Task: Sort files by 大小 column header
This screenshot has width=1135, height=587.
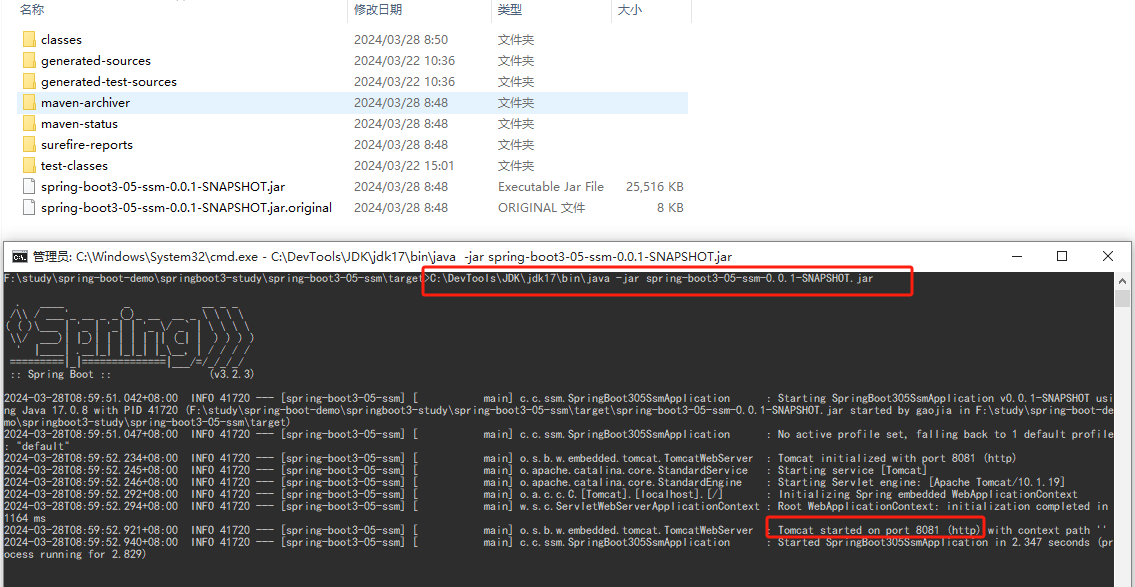Action: pyautogui.click(x=630, y=9)
